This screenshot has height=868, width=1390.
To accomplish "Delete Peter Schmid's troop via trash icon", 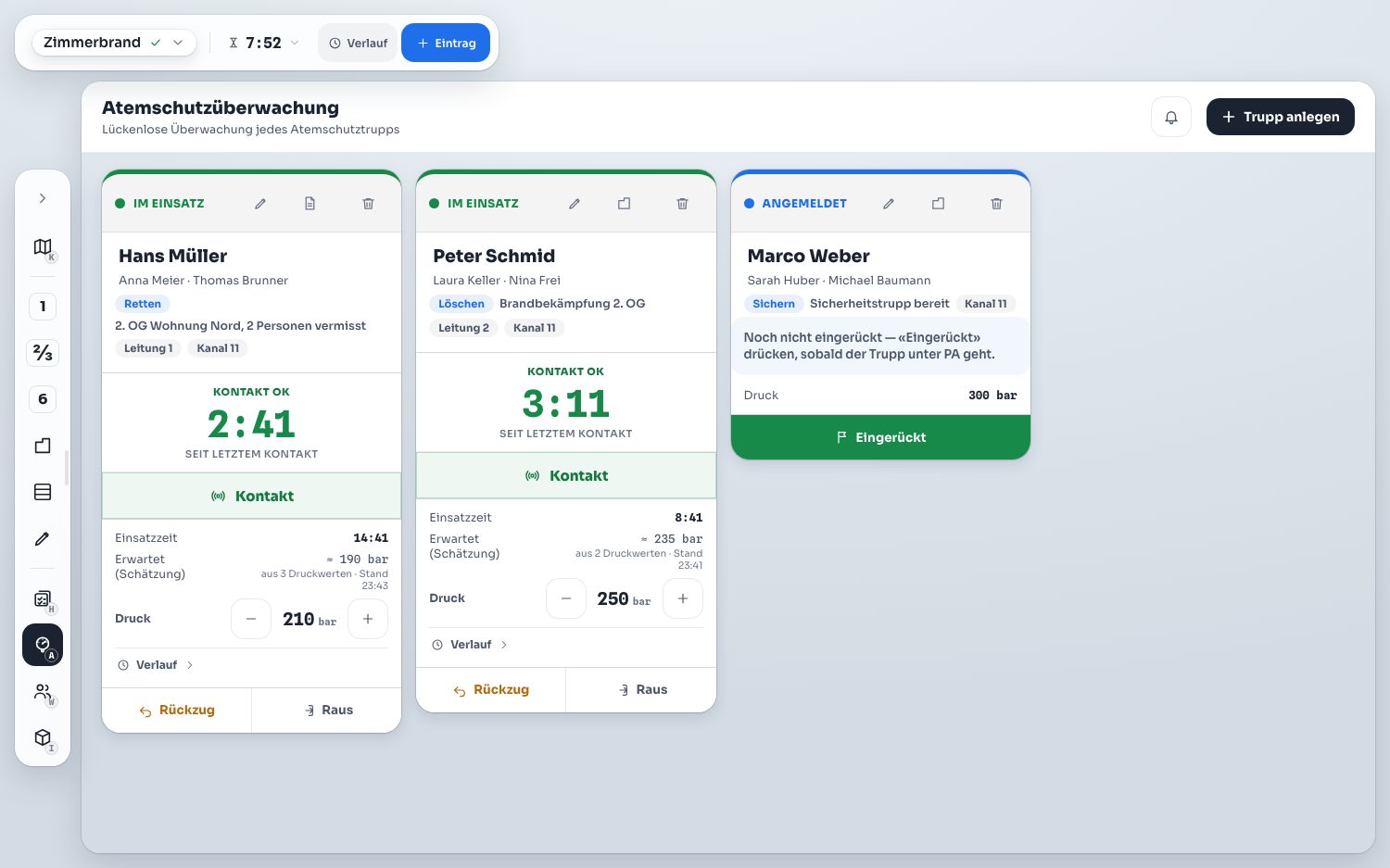I will click(x=682, y=204).
